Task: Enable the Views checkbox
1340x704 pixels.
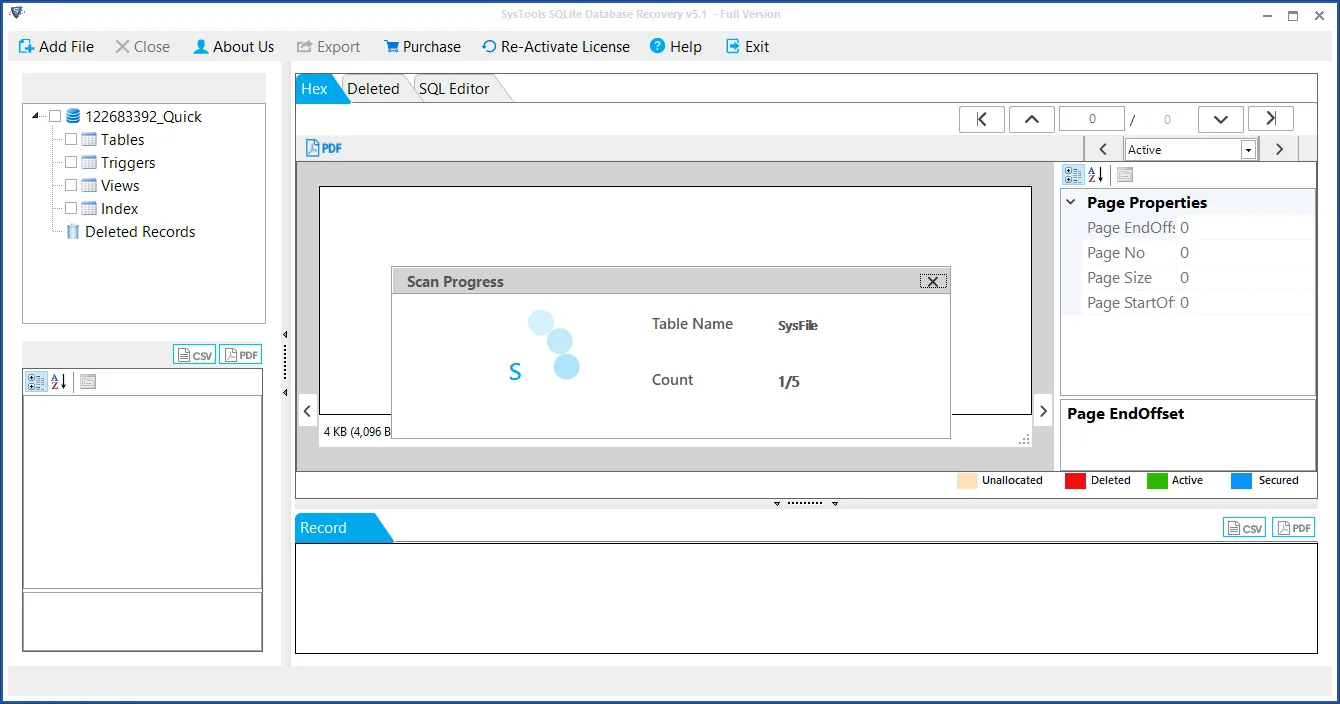Action: 71,186
